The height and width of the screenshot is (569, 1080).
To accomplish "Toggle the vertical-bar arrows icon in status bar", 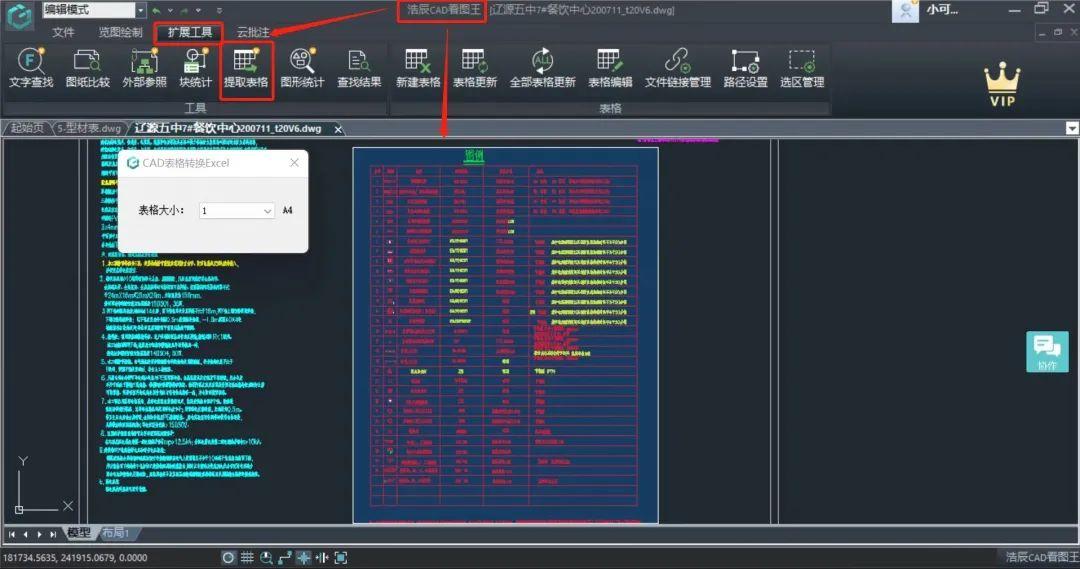I will pyautogui.click(x=322, y=558).
